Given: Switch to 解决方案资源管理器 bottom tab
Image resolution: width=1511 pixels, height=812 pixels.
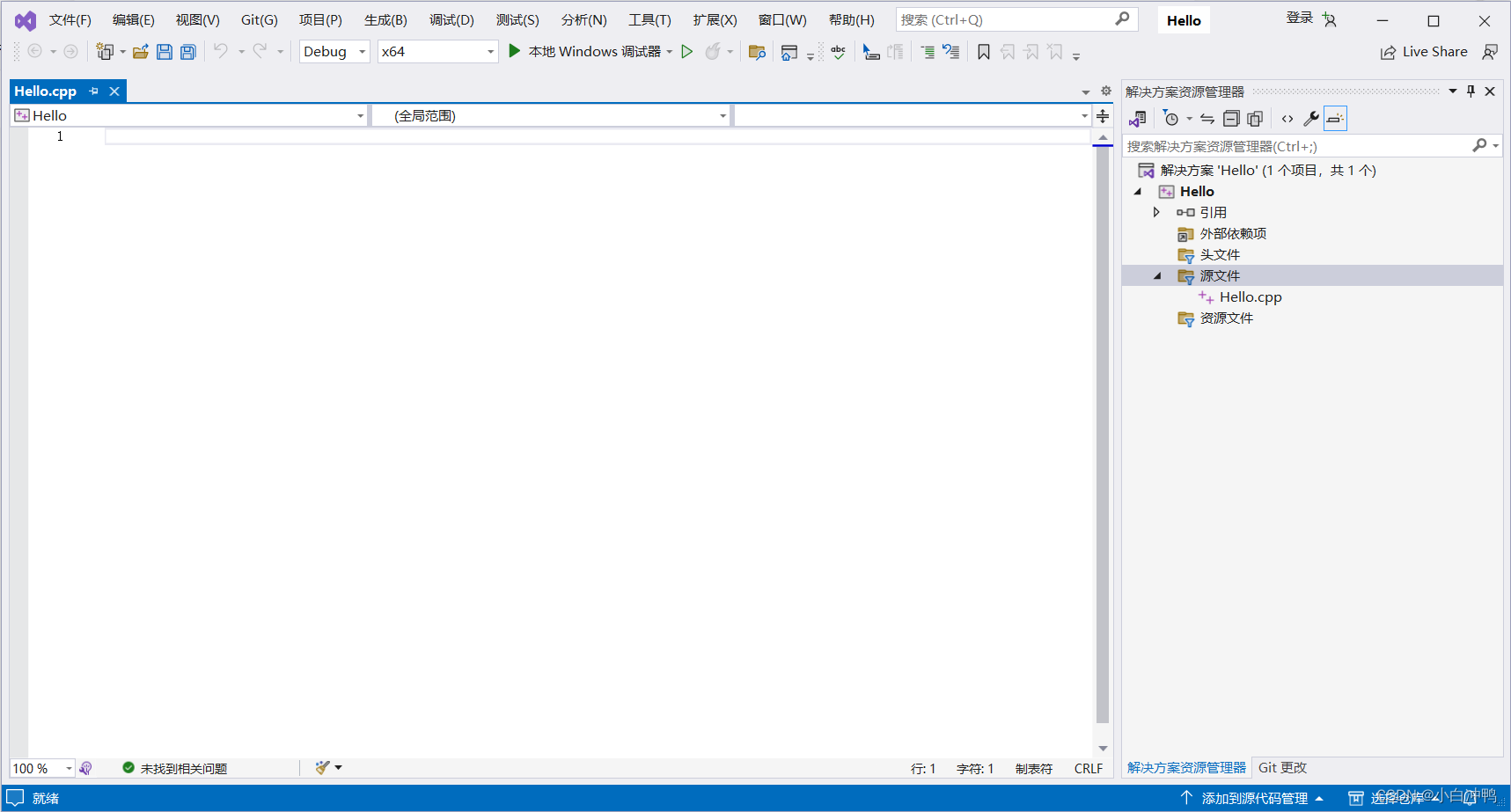Looking at the screenshot, I should point(1186,768).
